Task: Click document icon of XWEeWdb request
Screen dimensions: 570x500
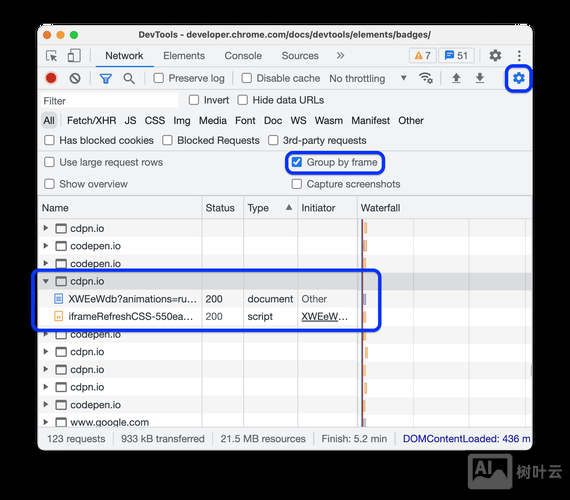Action: click(x=58, y=299)
